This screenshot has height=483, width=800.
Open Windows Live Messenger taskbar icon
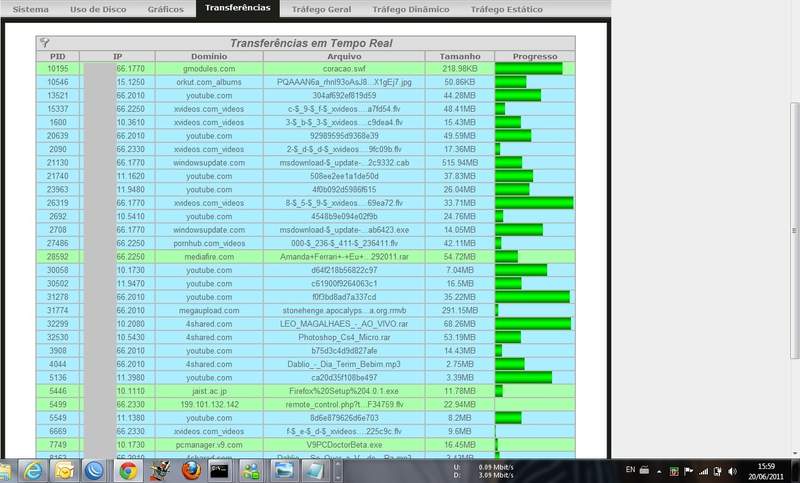pos(251,471)
